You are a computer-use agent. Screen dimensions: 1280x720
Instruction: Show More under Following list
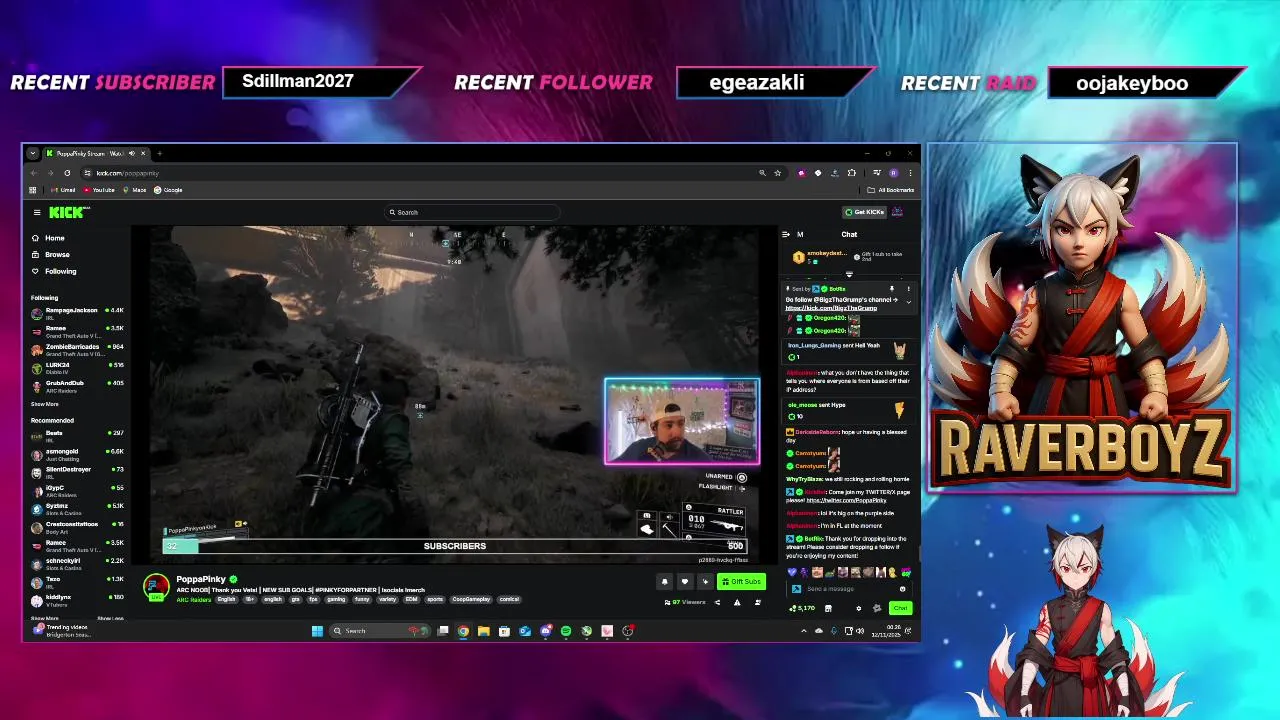pyautogui.click(x=44, y=404)
